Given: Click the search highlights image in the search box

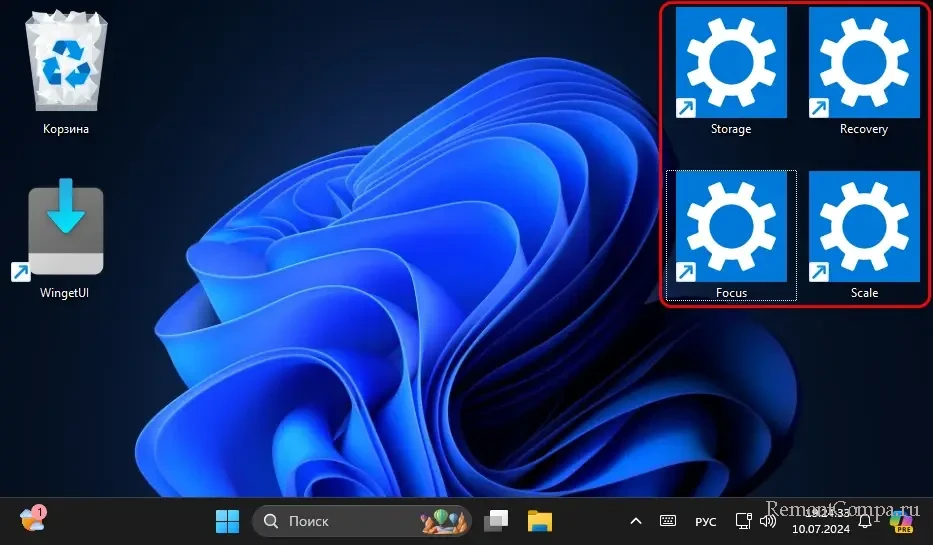Looking at the screenshot, I should pyautogui.click(x=444, y=521).
